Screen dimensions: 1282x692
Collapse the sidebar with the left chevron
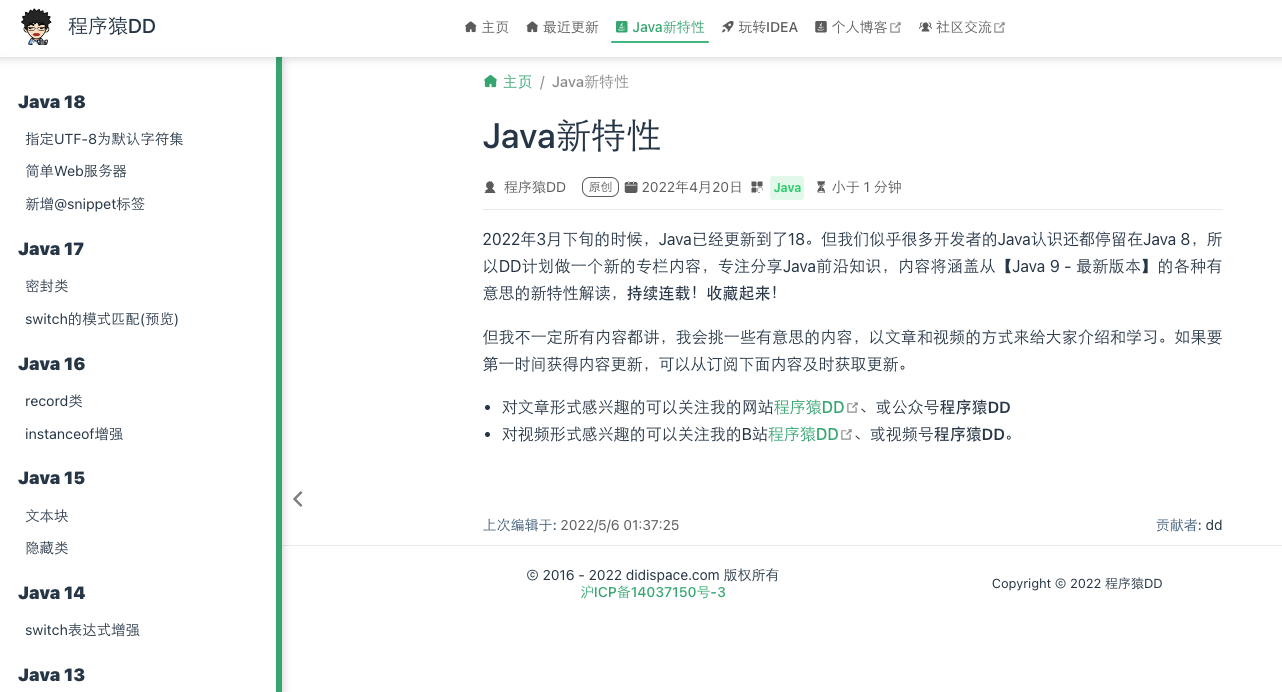tap(297, 498)
